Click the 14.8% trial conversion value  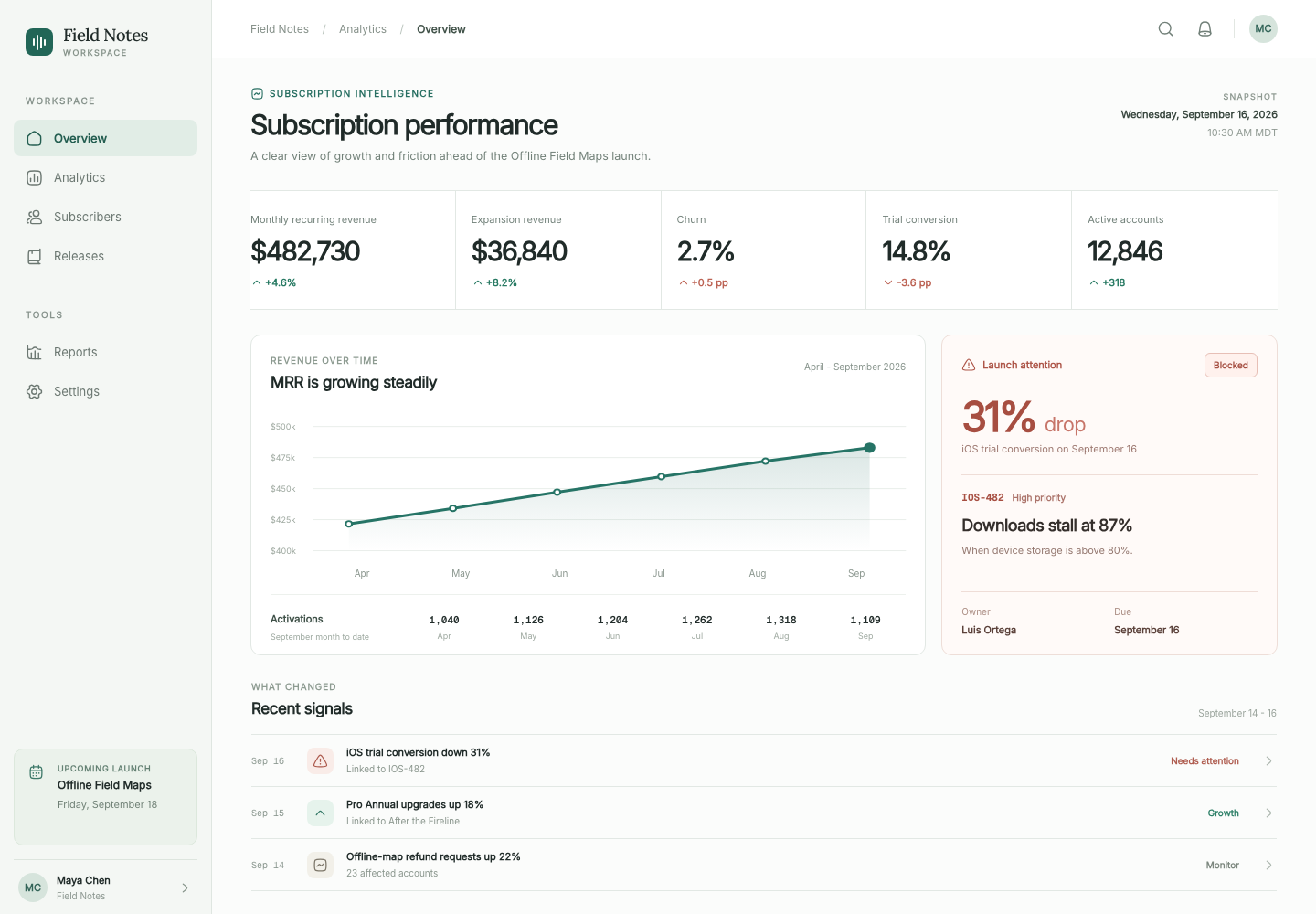[916, 251]
